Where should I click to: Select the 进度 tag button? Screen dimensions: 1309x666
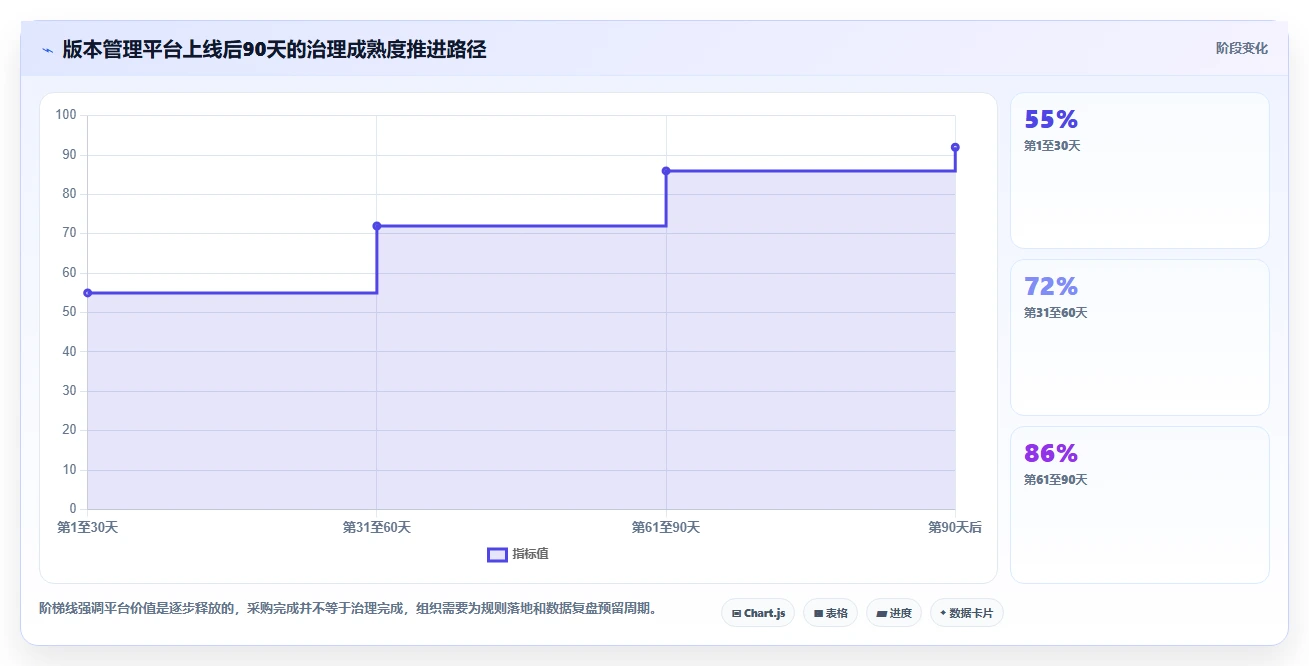click(x=894, y=613)
